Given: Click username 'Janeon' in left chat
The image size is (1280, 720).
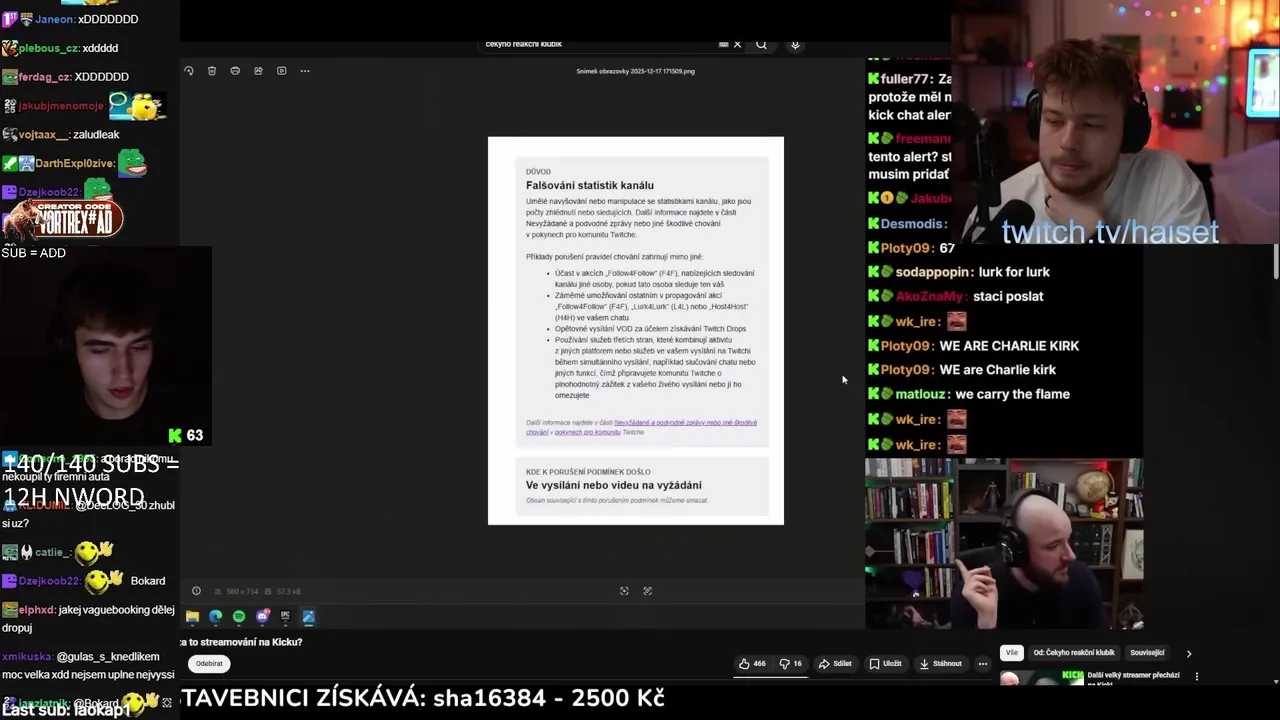Looking at the screenshot, I should tap(54, 19).
